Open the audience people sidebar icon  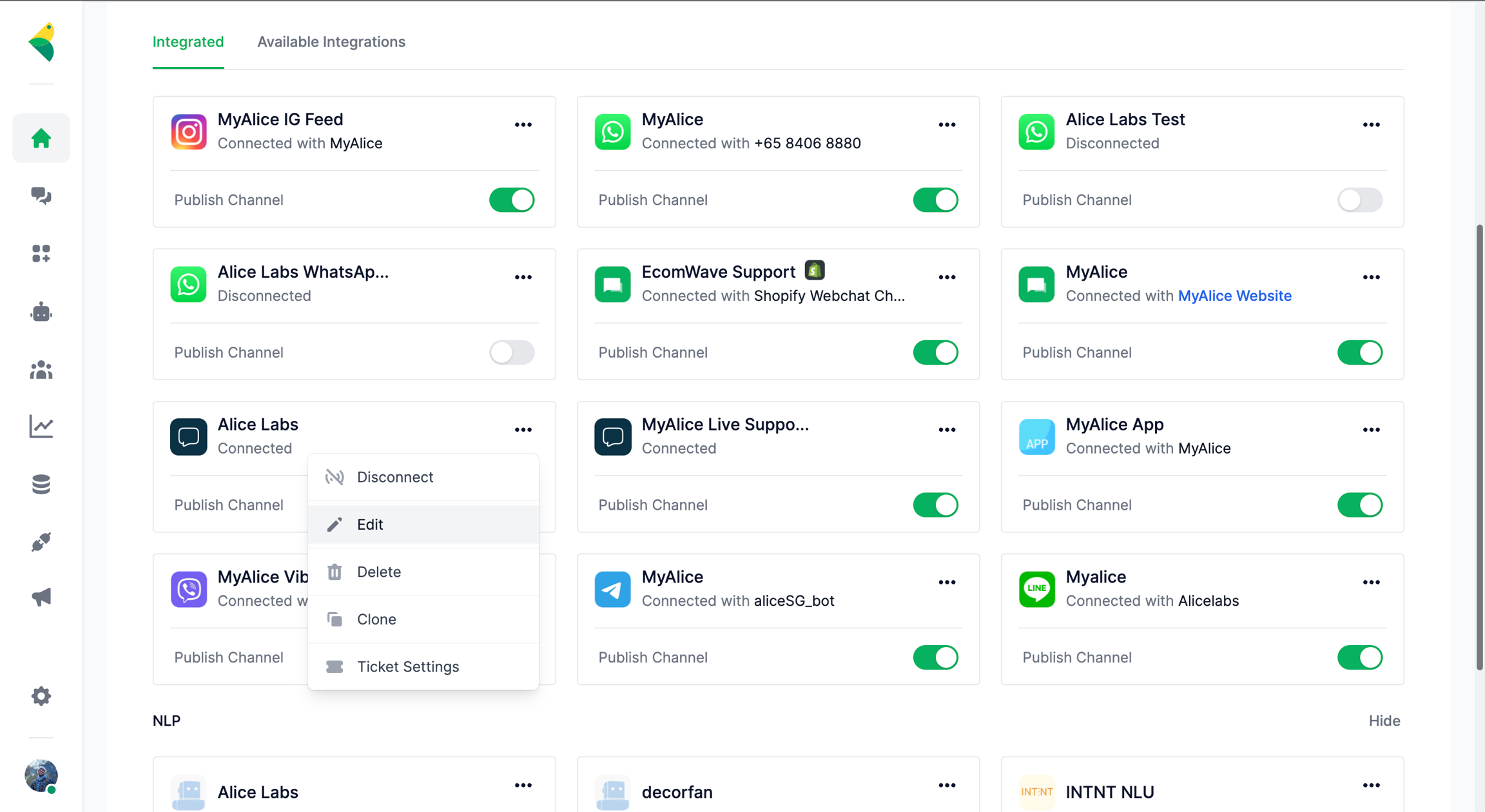pyautogui.click(x=41, y=370)
